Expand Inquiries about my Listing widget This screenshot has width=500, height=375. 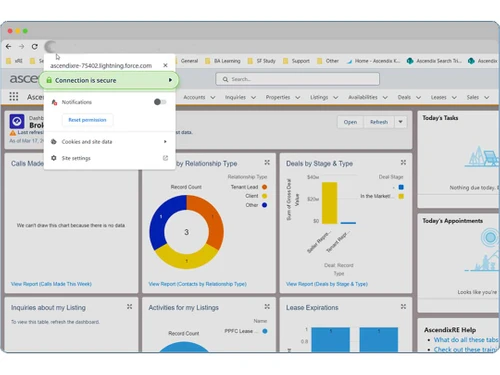click(129, 306)
